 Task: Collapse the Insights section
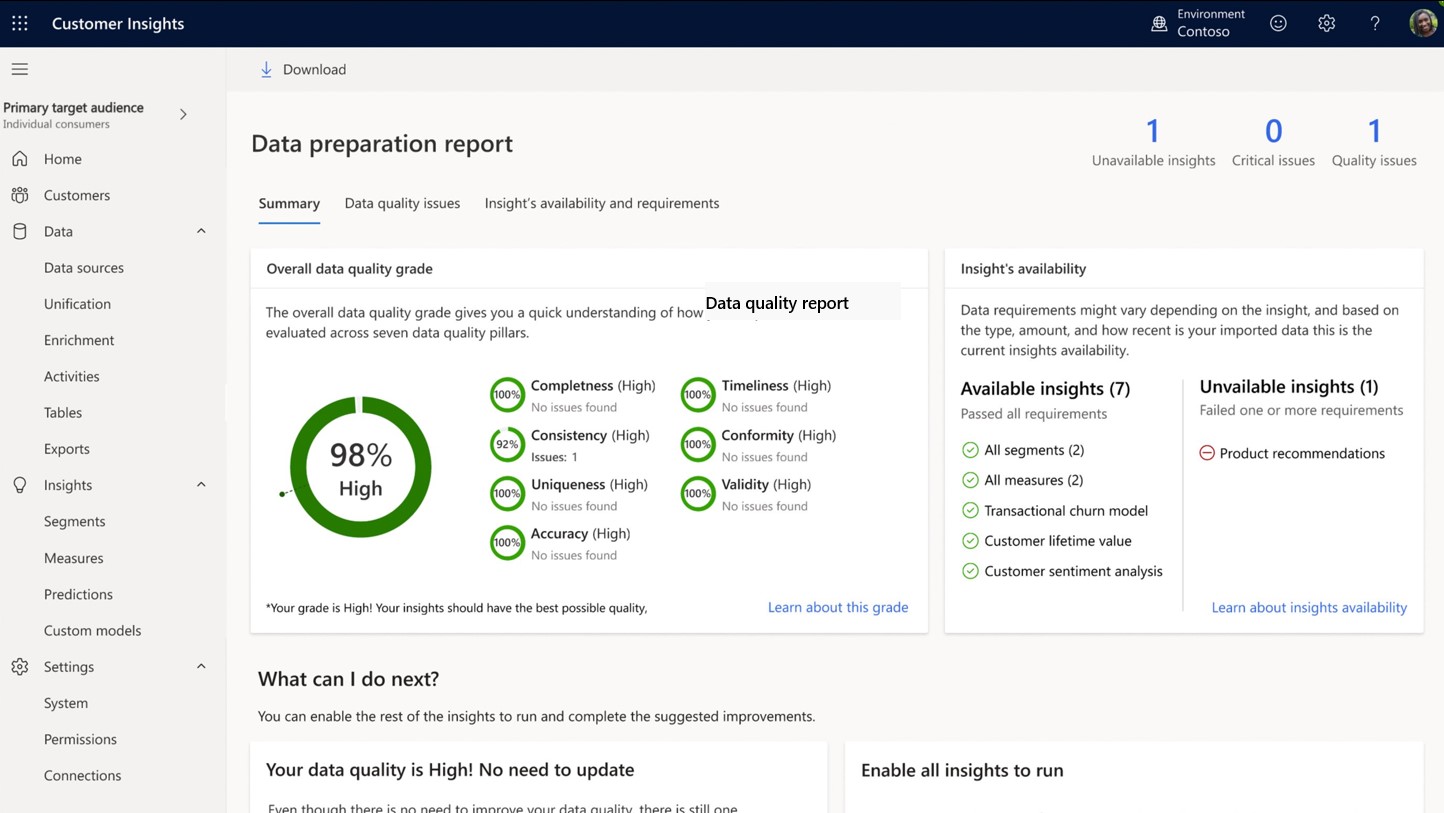click(202, 484)
